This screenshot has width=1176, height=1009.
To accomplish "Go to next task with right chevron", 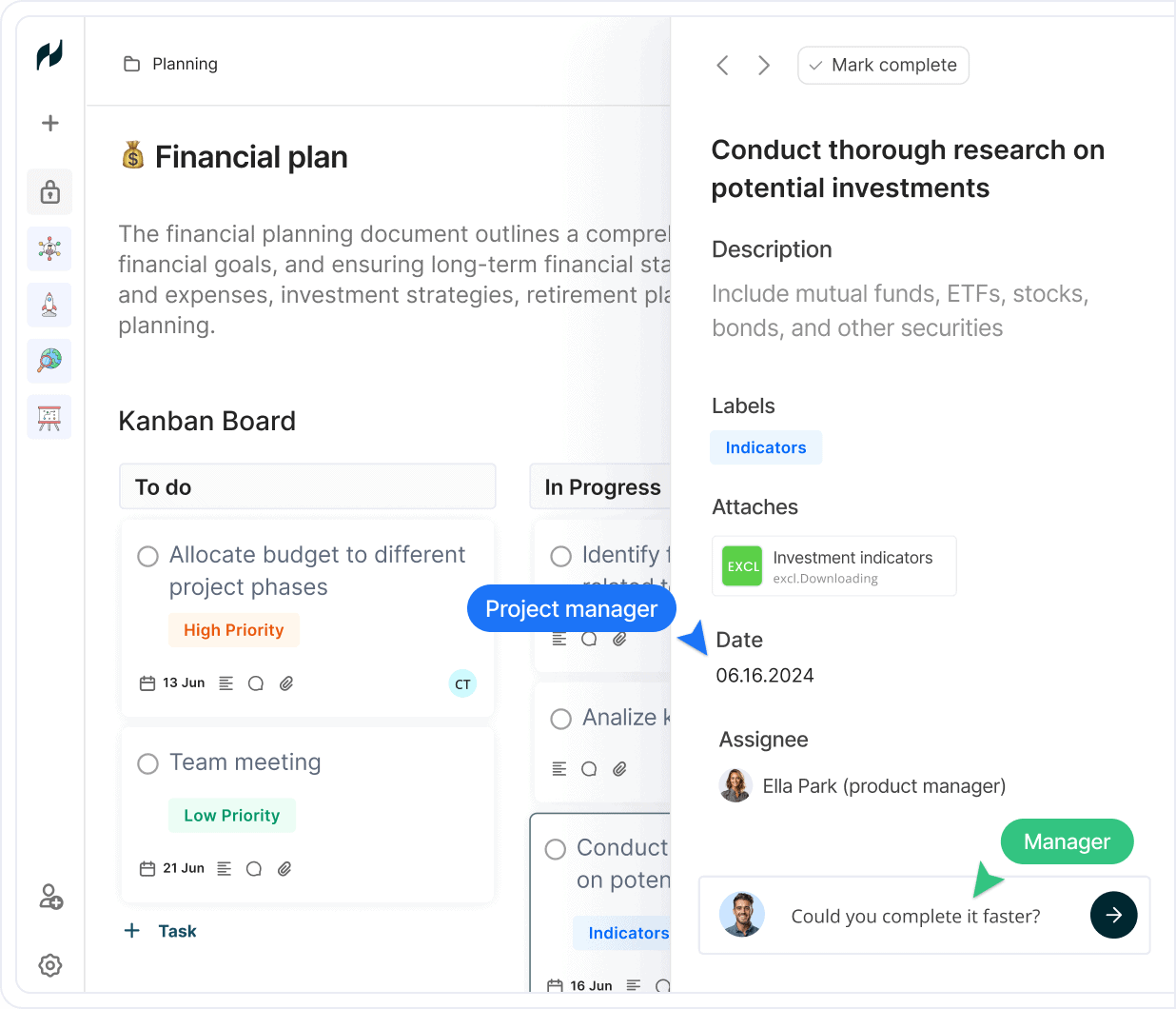I will tap(764, 65).
